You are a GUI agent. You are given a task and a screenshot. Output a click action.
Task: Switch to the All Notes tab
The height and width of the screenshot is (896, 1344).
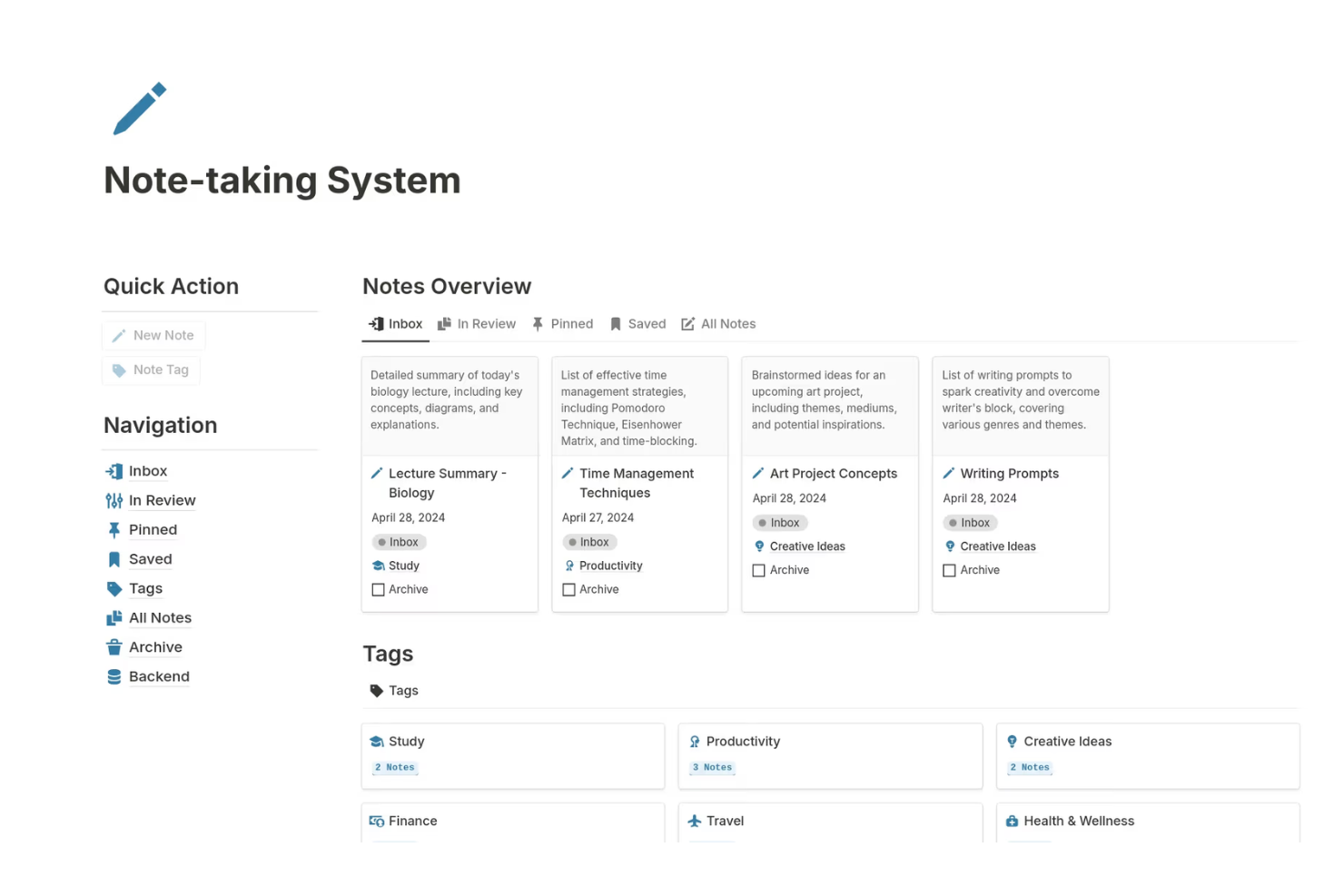(x=718, y=324)
